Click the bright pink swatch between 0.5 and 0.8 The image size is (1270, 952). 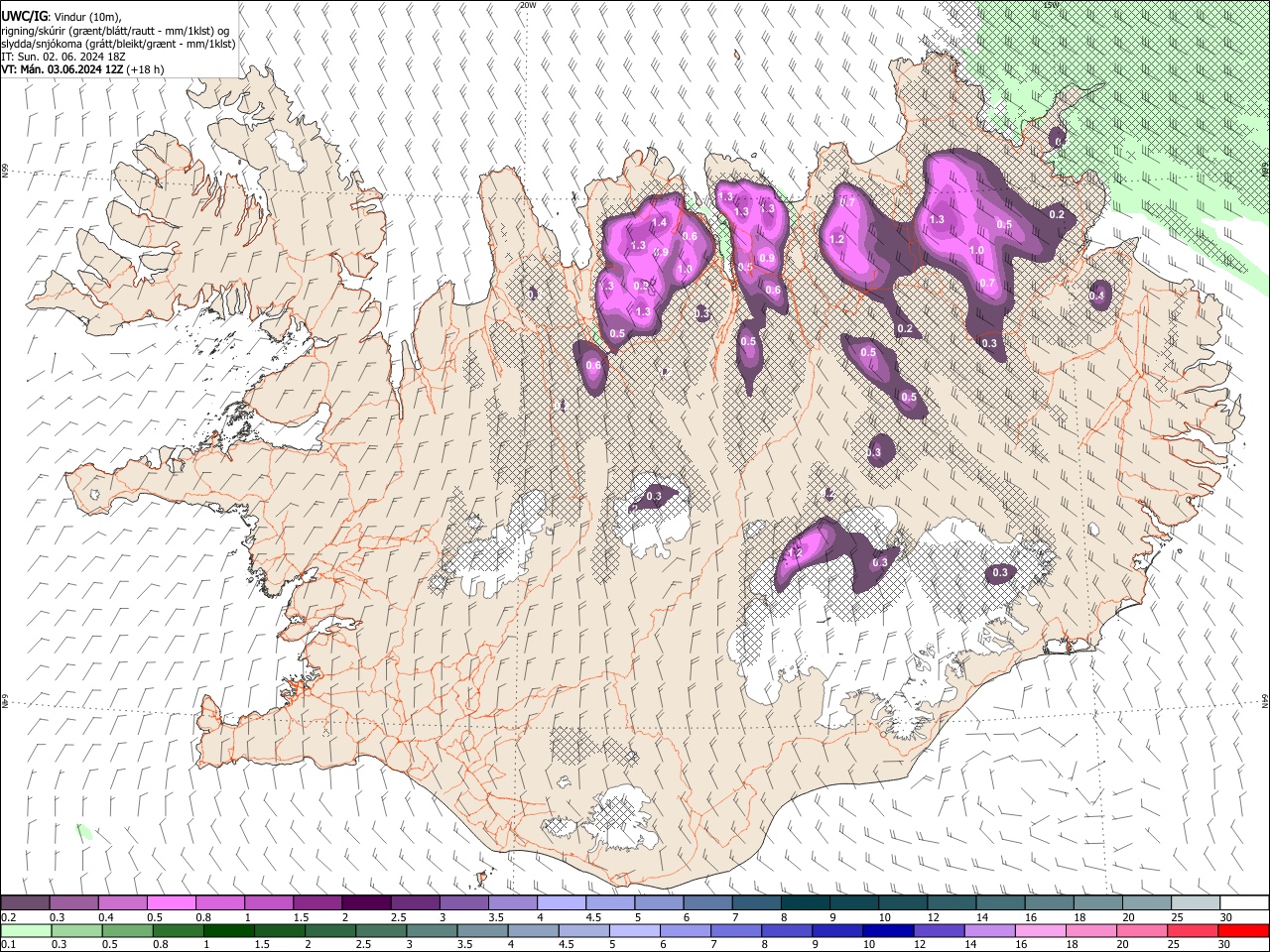[x=171, y=902]
